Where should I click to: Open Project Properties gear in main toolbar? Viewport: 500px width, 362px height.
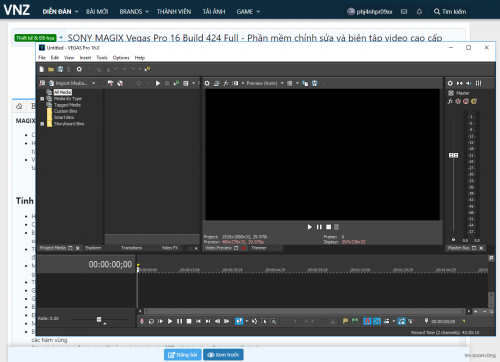(x=79, y=69)
